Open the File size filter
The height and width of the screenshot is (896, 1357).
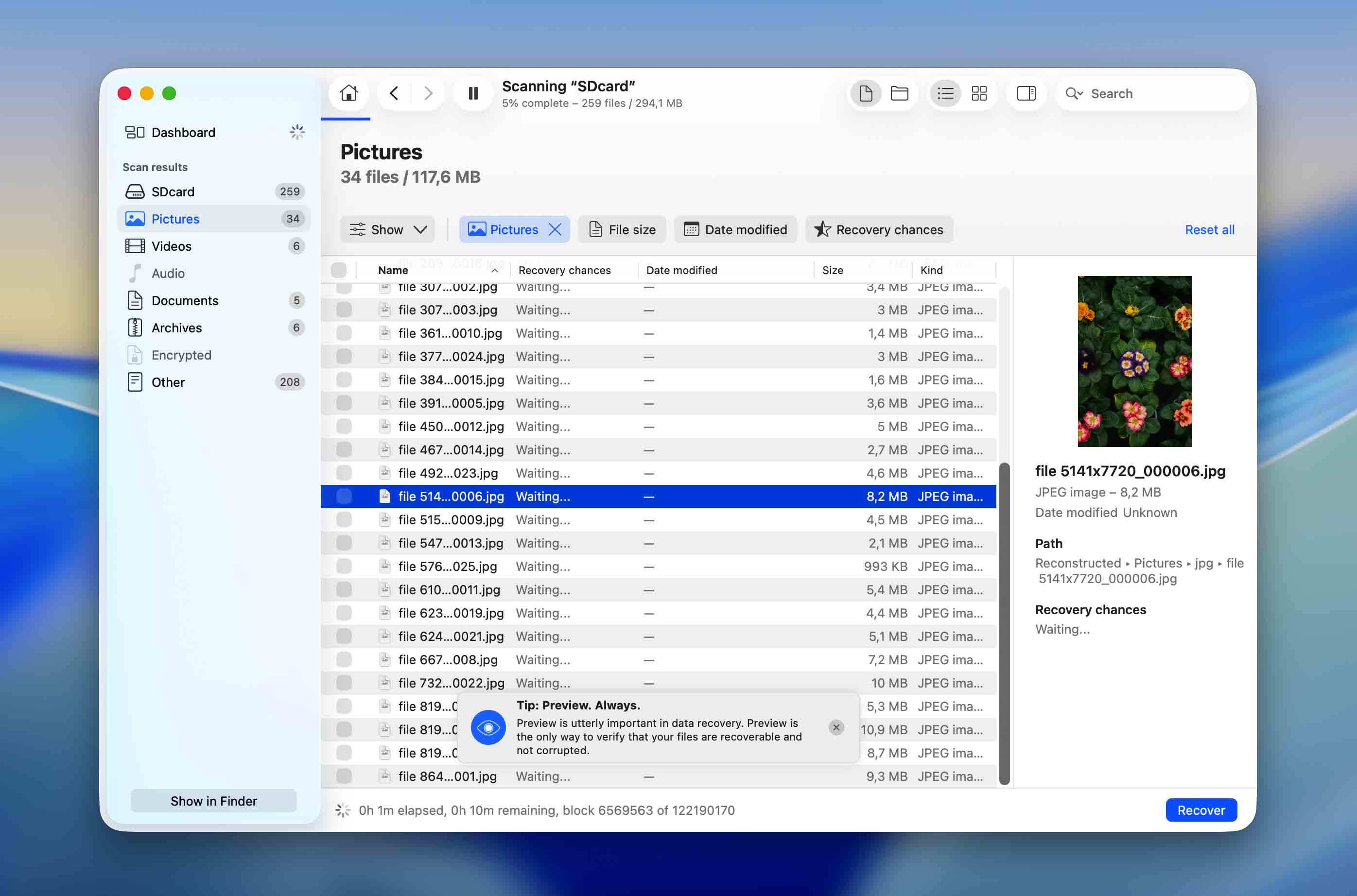[622, 230]
